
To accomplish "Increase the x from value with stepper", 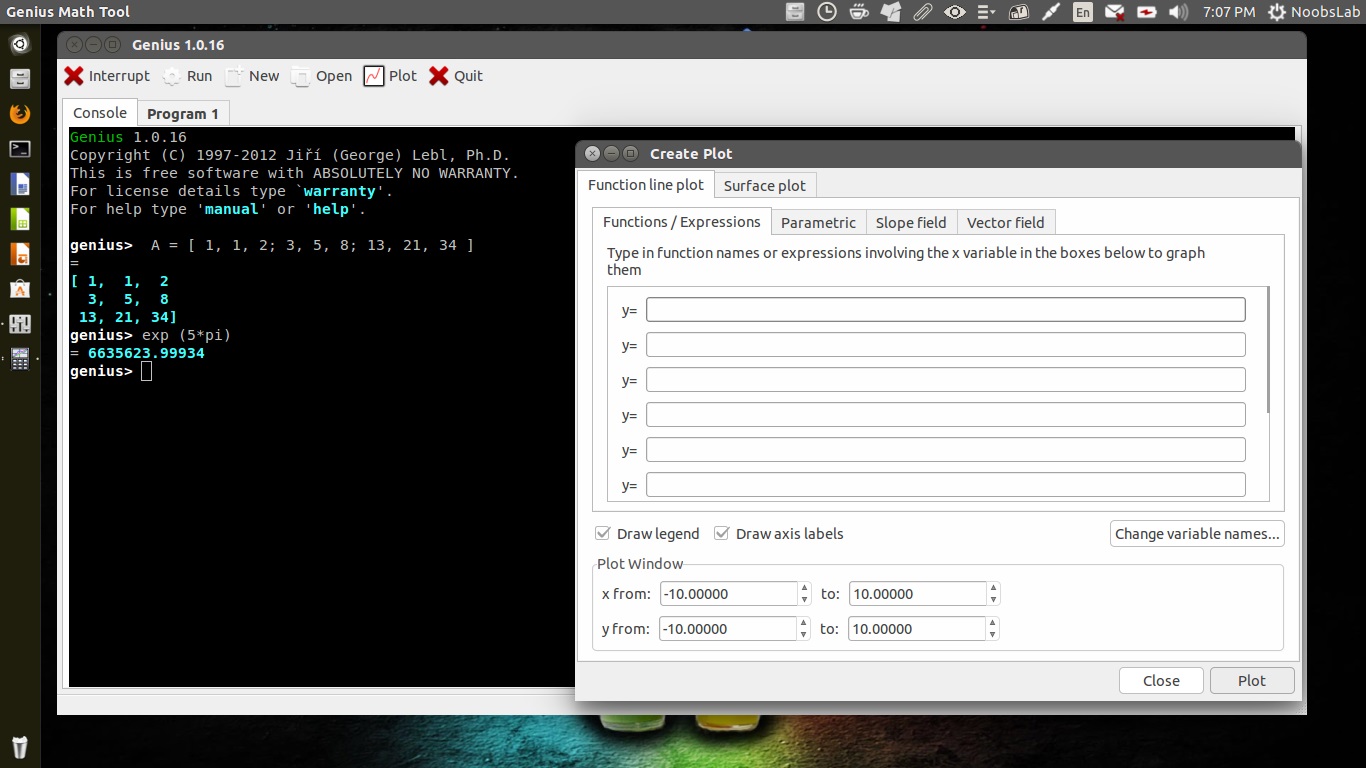I will point(805,588).
